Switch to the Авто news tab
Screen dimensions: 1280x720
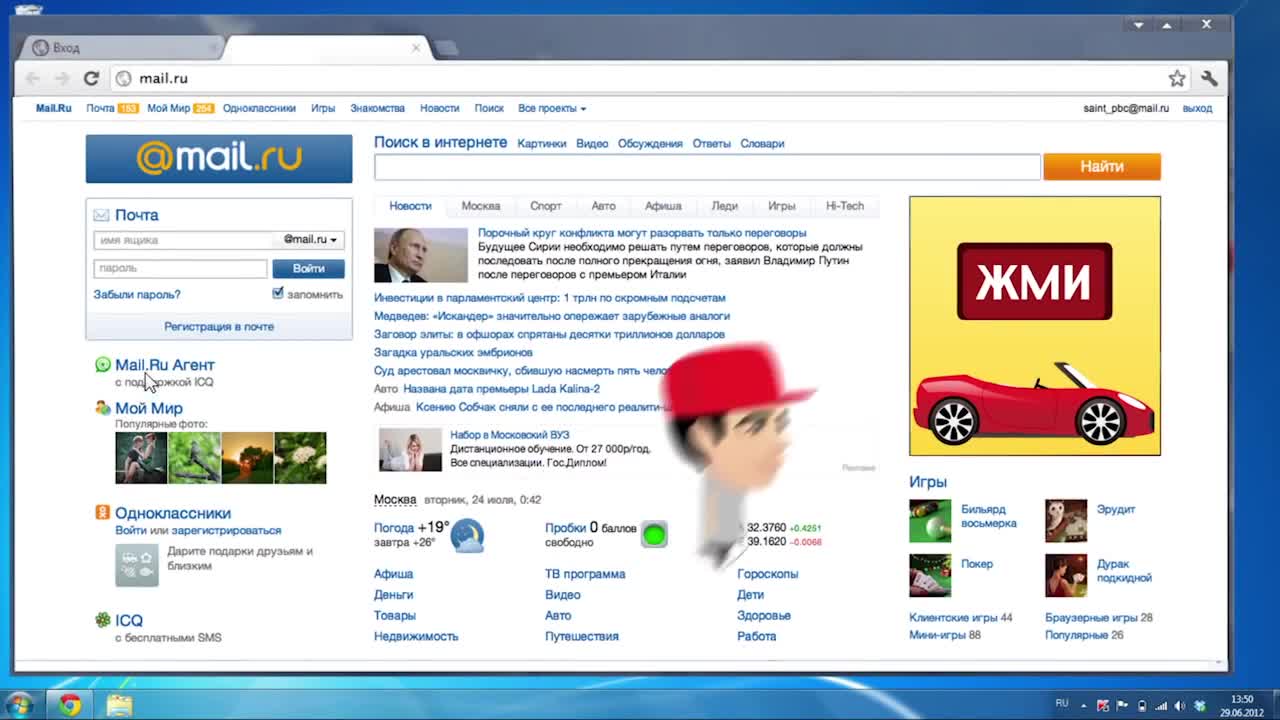(x=603, y=206)
